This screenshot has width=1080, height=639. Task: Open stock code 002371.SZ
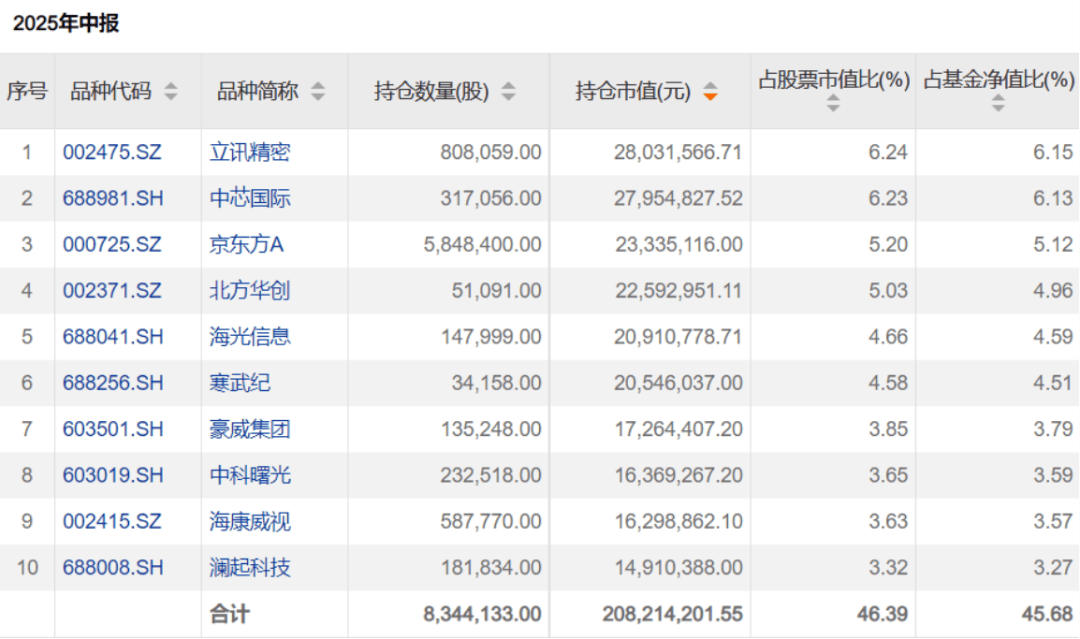tap(112, 291)
